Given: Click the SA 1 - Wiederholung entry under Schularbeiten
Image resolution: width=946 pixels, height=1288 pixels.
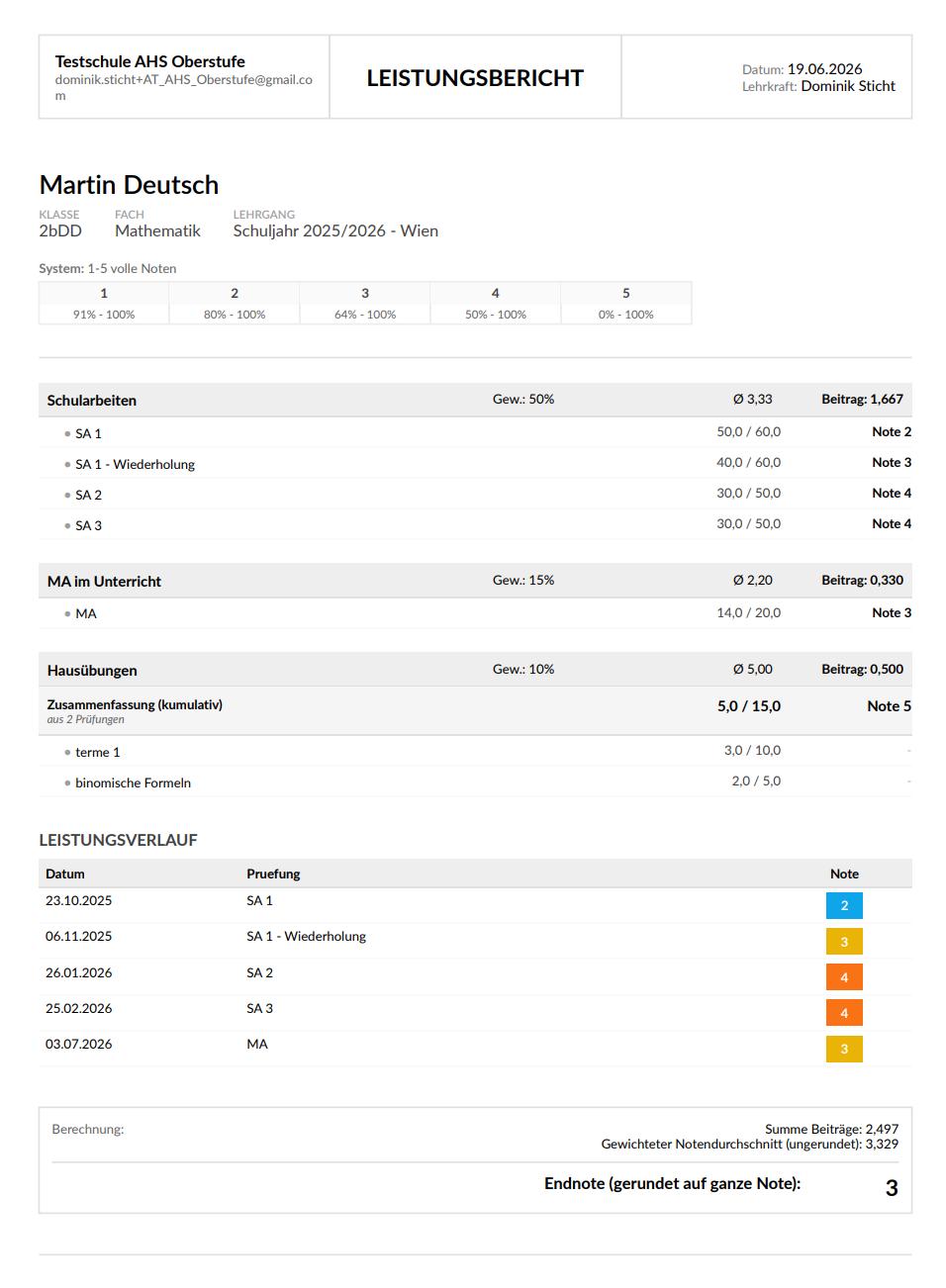Looking at the screenshot, I should point(135,464).
